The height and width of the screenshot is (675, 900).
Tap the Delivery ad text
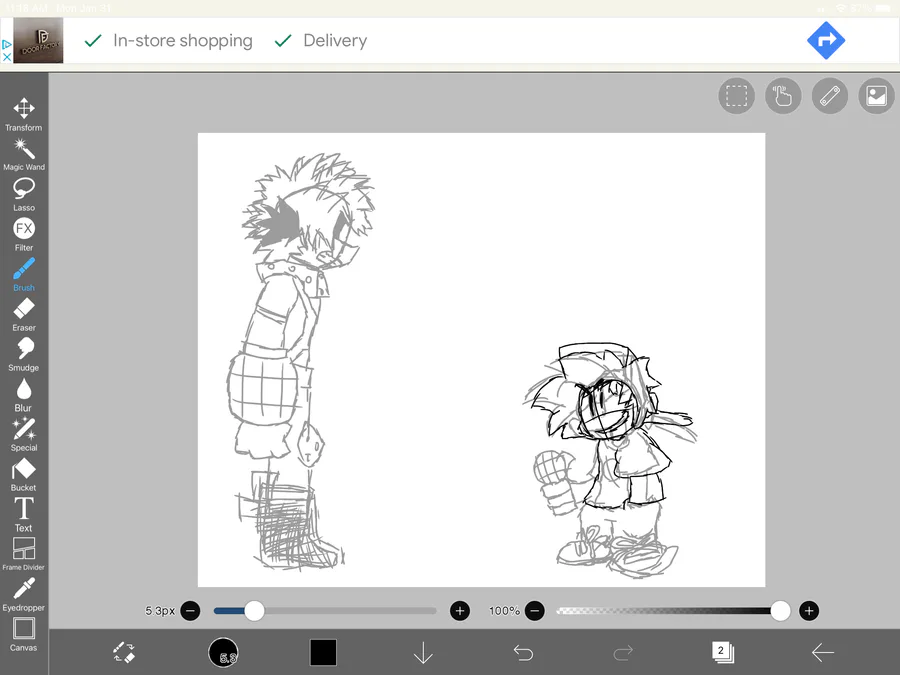point(335,41)
